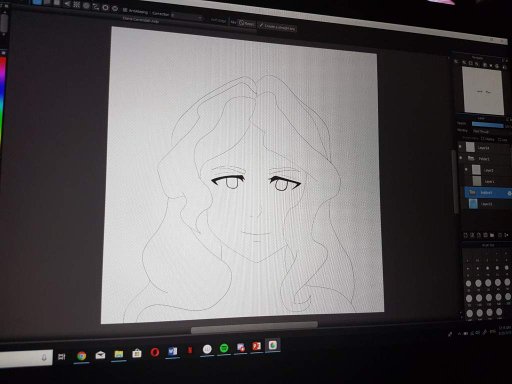Viewport: 512px width, 384px height.
Task: Adjust the layer Opacity slider
Action: pos(487,125)
